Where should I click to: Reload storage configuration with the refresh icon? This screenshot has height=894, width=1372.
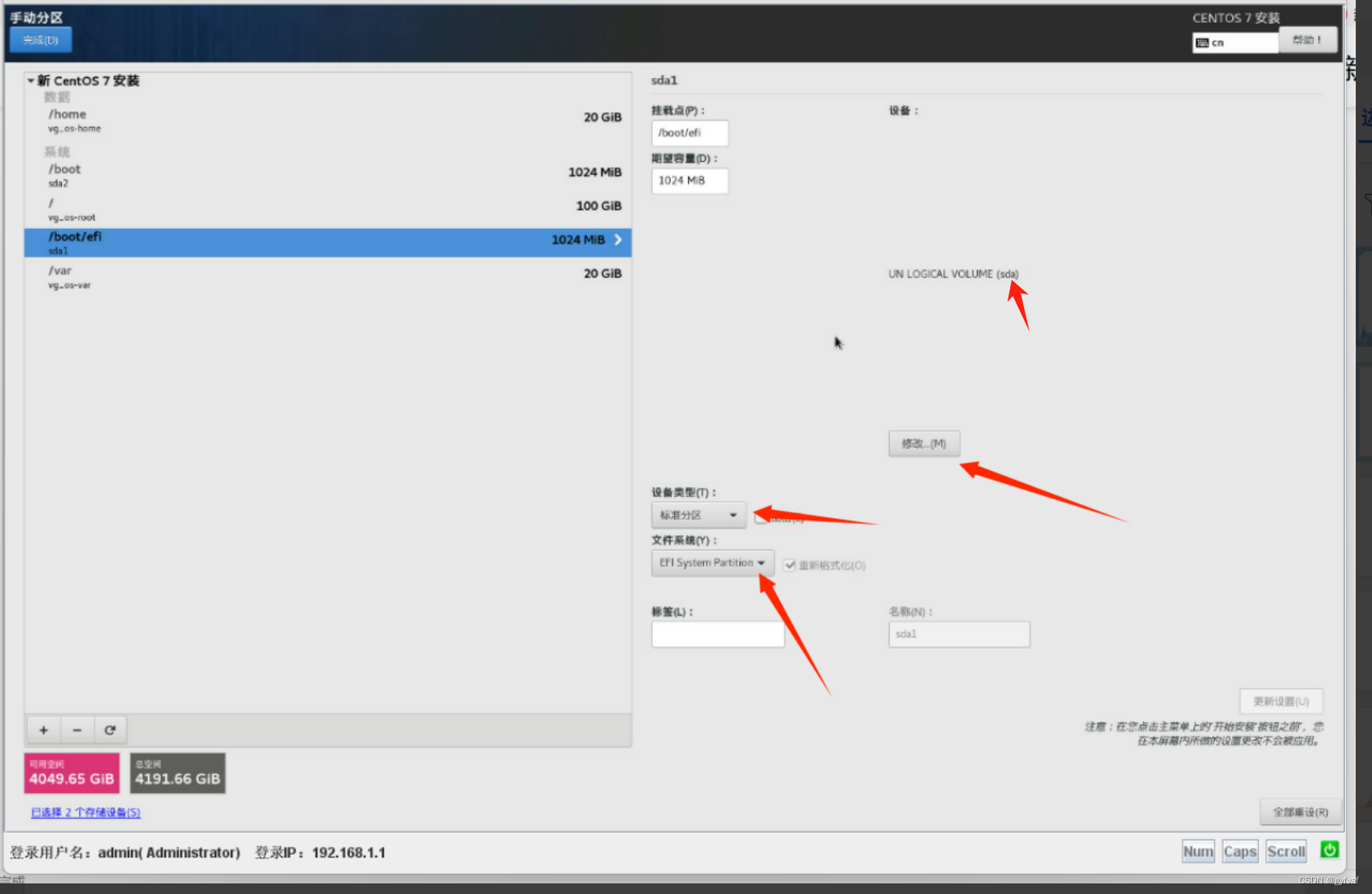[110, 730]
